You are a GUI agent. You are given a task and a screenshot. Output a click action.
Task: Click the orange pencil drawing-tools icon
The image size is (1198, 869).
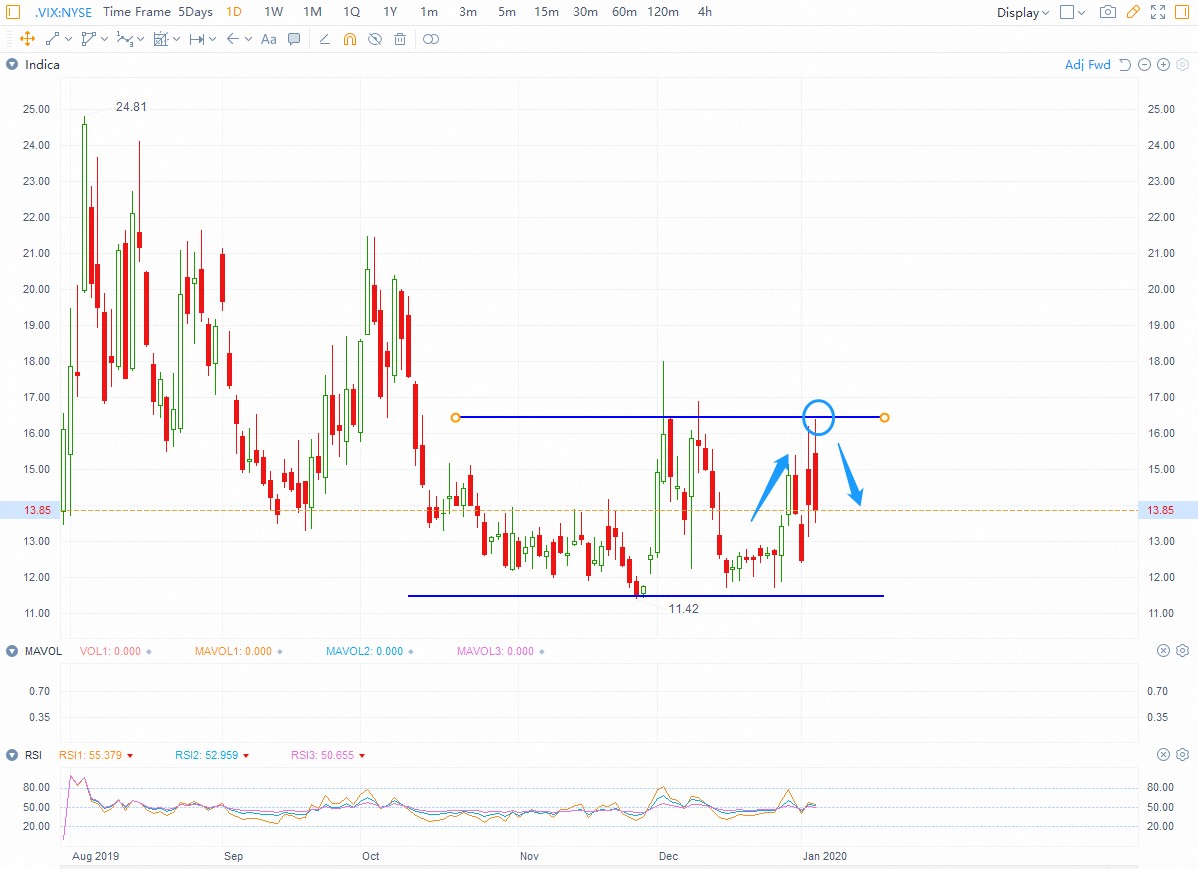1132,12
